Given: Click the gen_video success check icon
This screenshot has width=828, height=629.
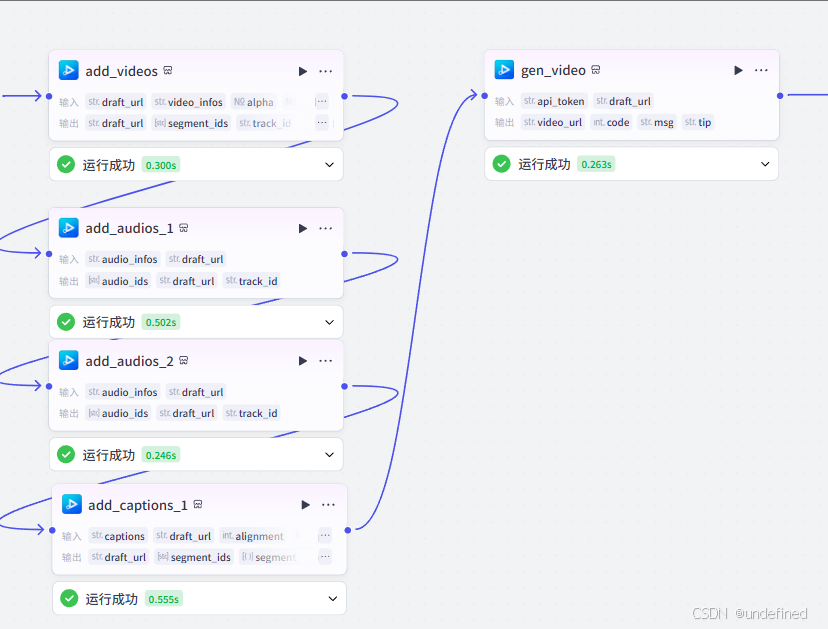Looking at the screenshot, I should click(x=502, y=164).
